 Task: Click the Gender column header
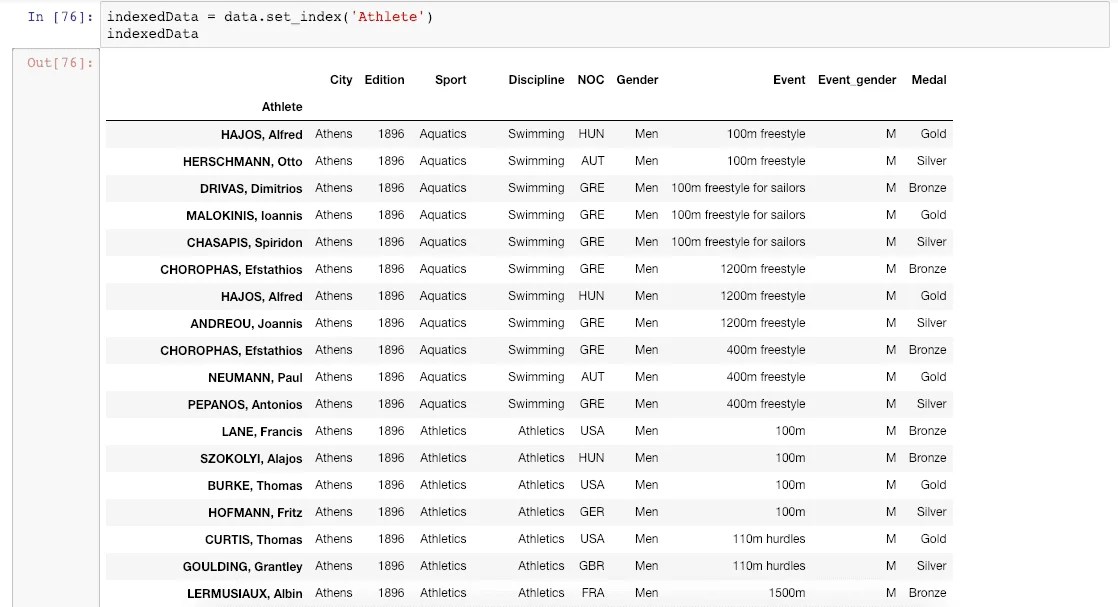(x=637, y=80)
